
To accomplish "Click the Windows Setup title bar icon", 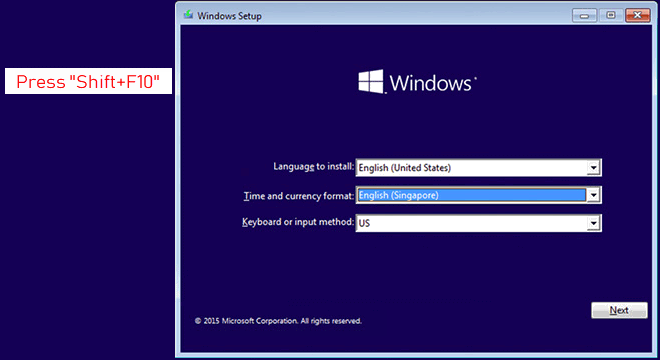I will tap(188, 15).
